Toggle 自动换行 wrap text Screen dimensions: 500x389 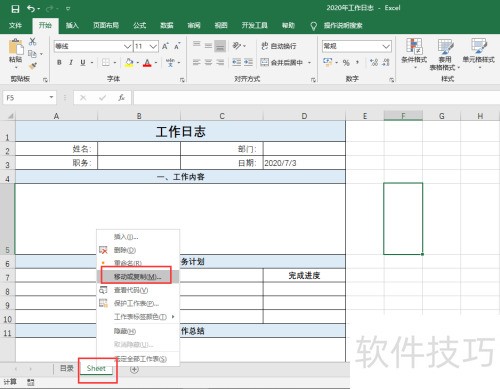[279, 46]
